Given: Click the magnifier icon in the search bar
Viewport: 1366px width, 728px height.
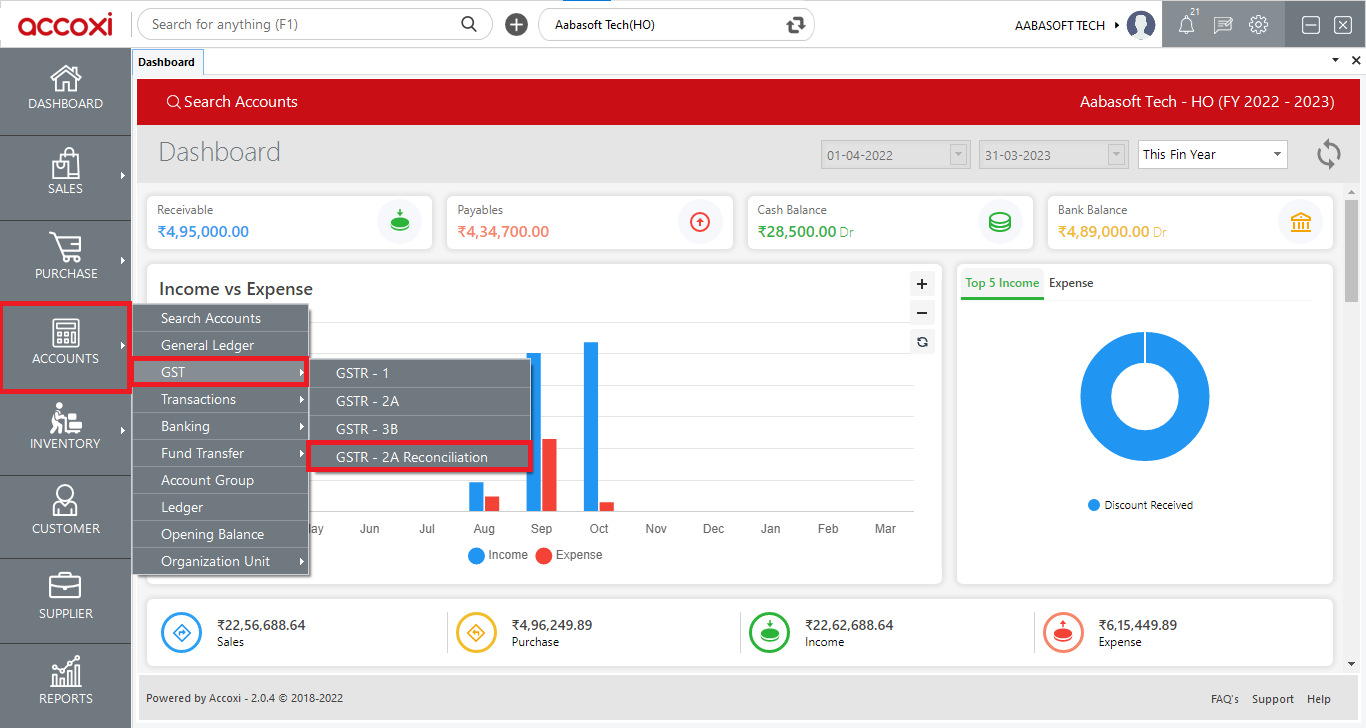Looking at the screenshot, I should click(469, 24).
